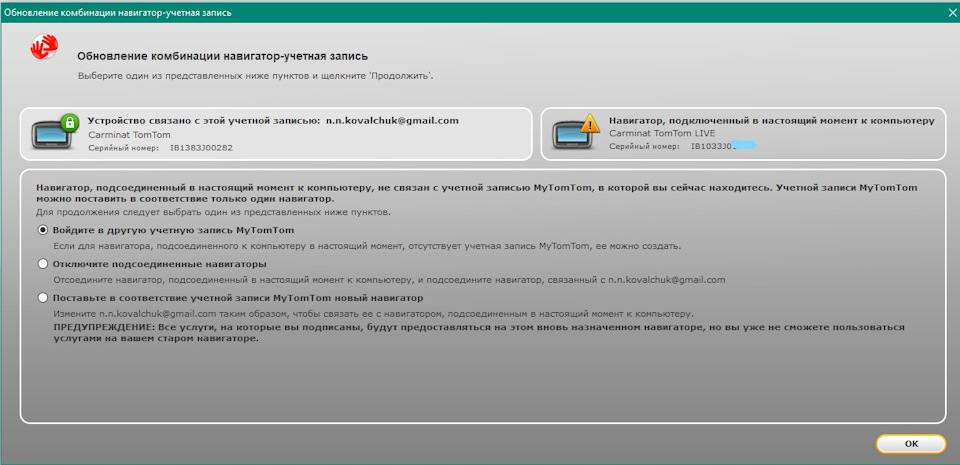
Task: Select 'Отключите подсоединенные навигаторы' radio button
Action: point(43,264)
